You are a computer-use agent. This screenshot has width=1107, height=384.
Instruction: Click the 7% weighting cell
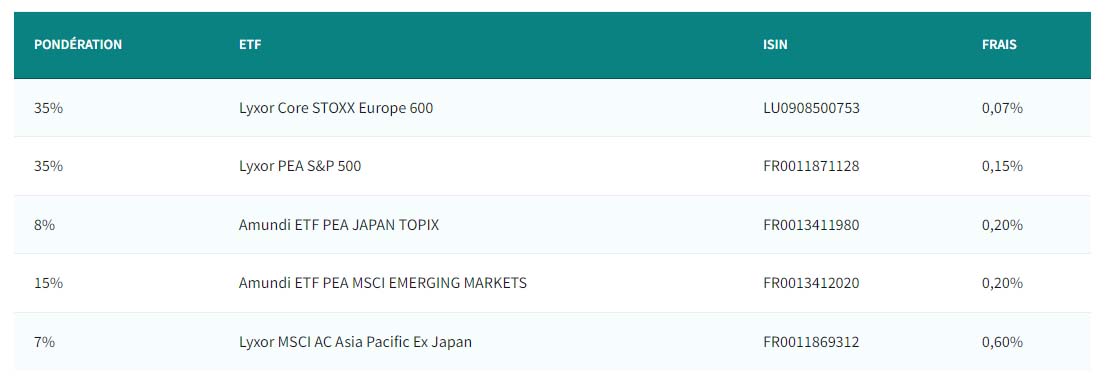(44, 342)
